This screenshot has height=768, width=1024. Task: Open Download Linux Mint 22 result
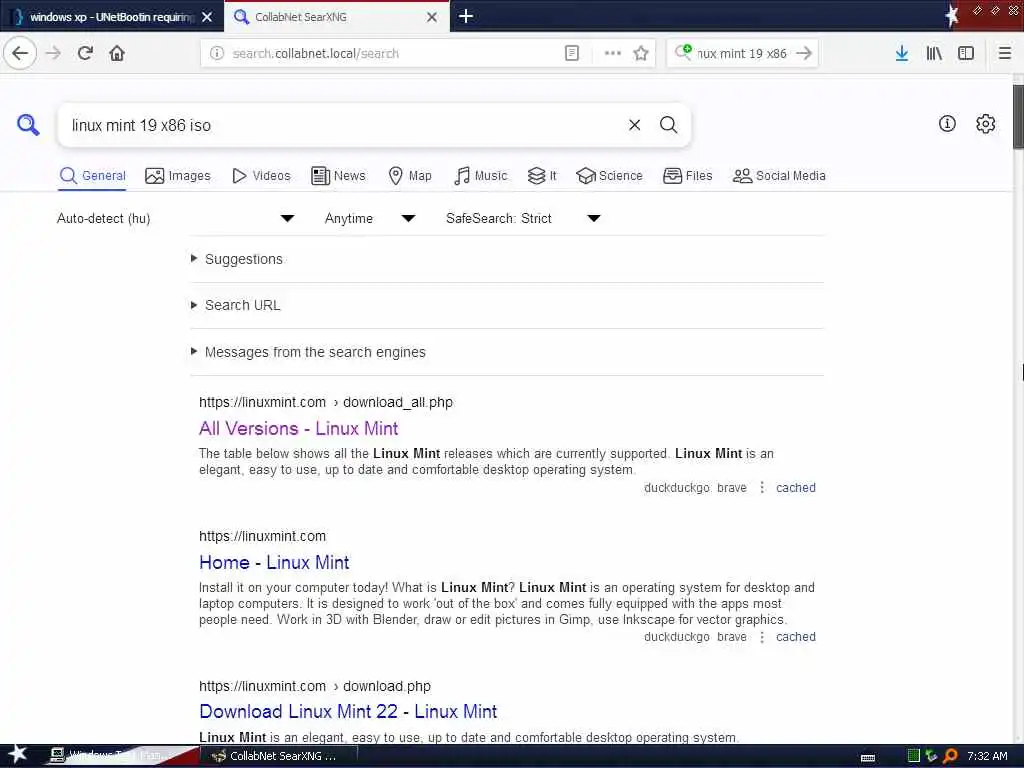pyautogui.click(x=348, y=711)
